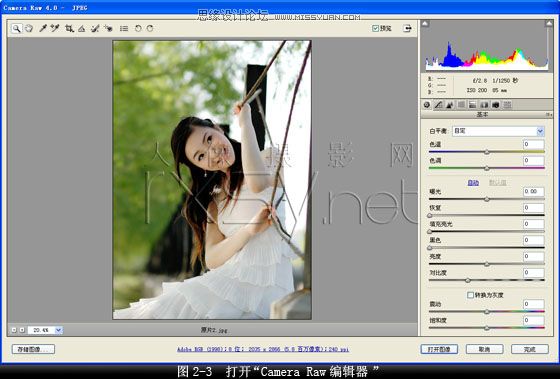
Task: Select the Red Eye Removal tool
Action: [x=108, y=28]
